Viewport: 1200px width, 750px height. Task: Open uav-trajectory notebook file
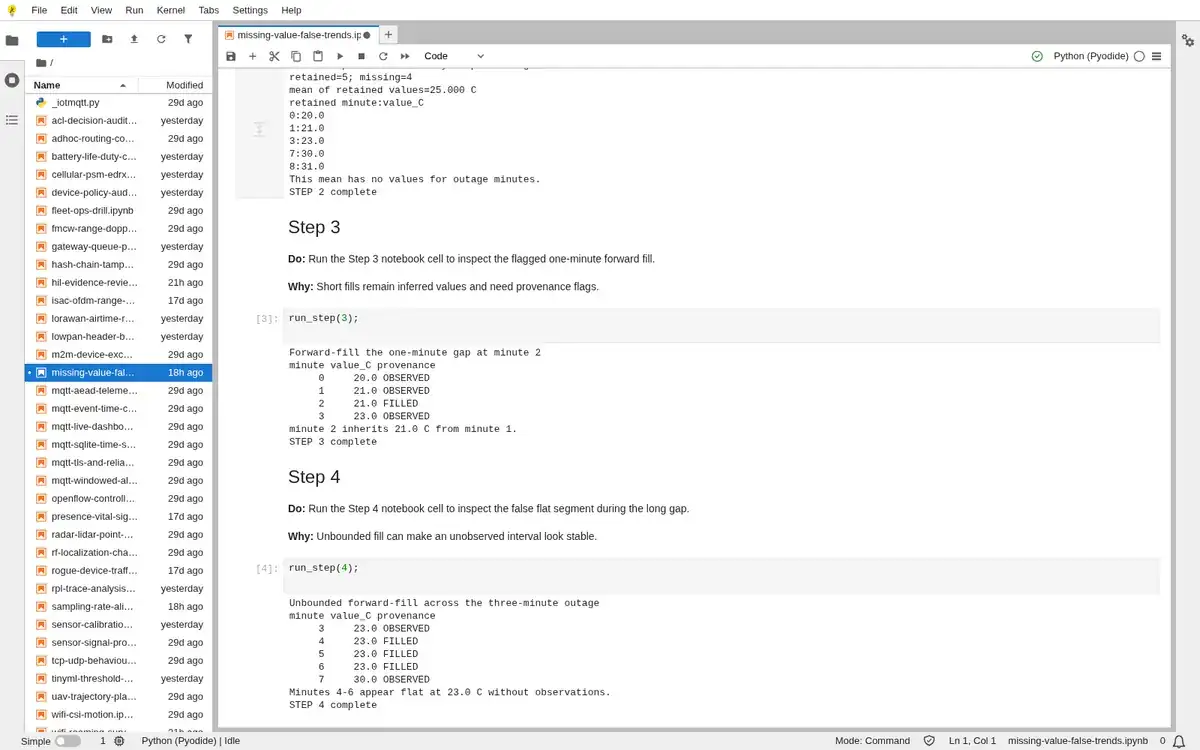pos(119,697)
